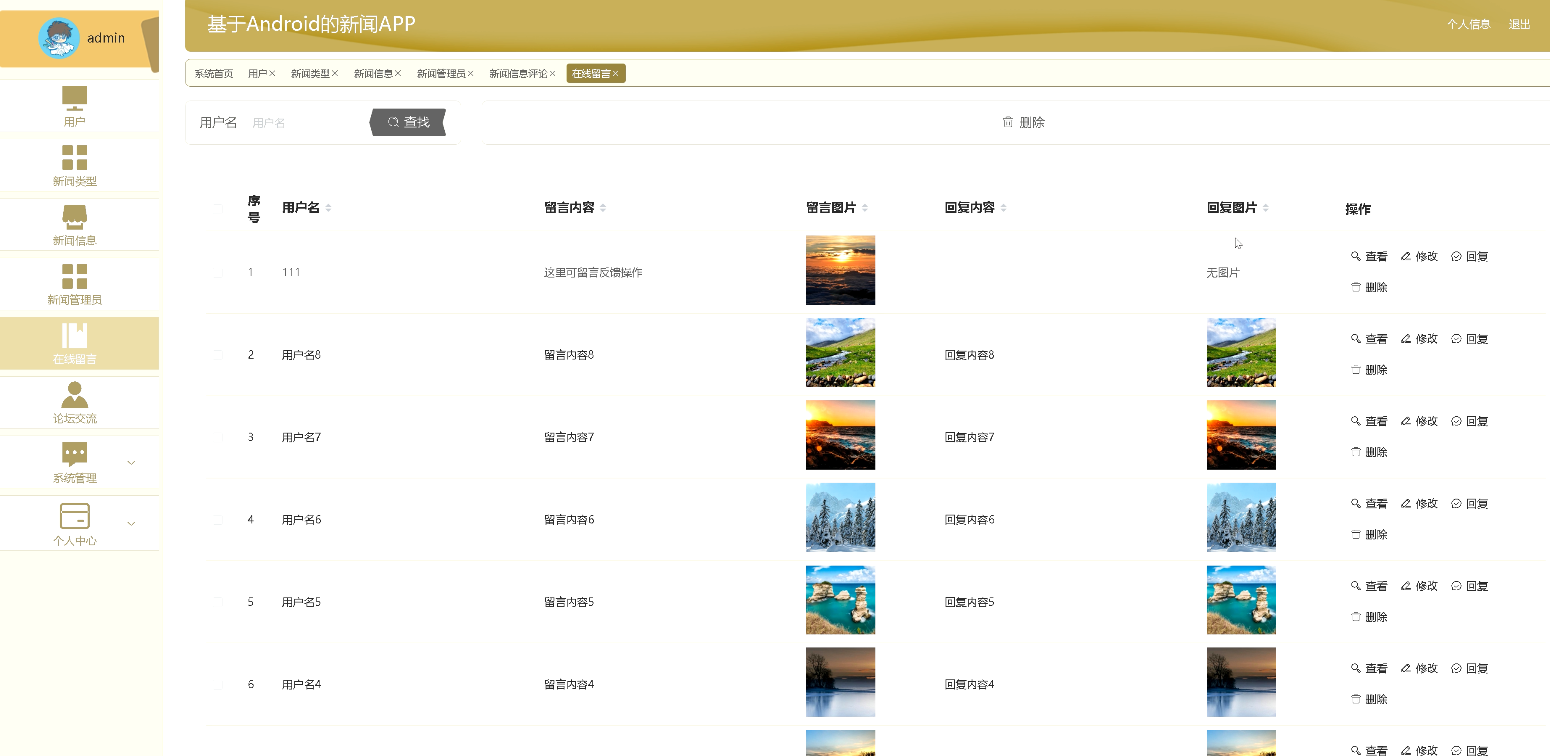This screenshot has width=1550, height=756.
Task: Select the 用户名4 row checkbox
Action: (219, 684)
